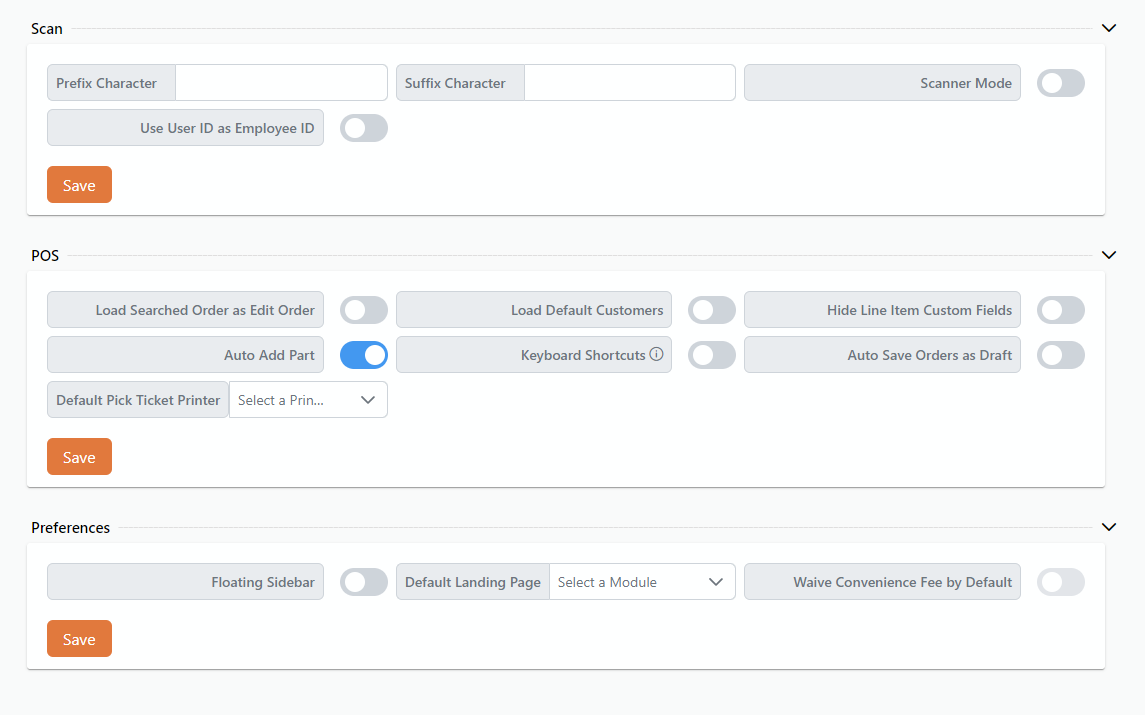Switch on Keyboard Shortcuts toggle

click(711, 355)
